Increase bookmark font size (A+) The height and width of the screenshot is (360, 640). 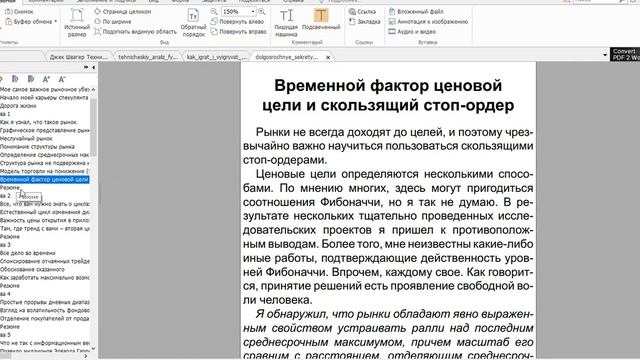46,79
